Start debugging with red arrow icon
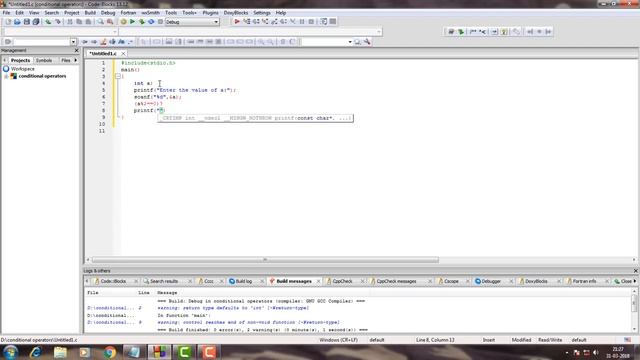 237,22
